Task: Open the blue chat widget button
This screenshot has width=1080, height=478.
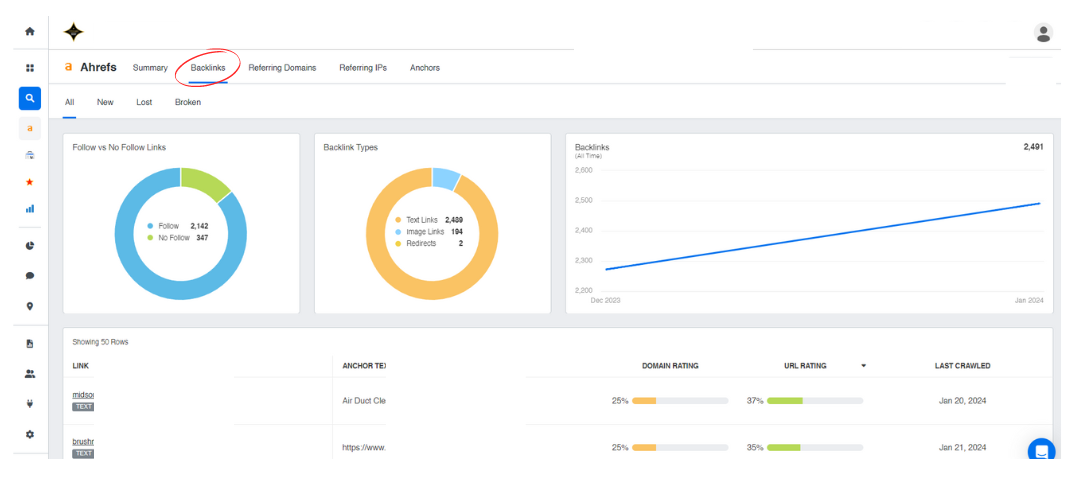Action: point(1041,452)
